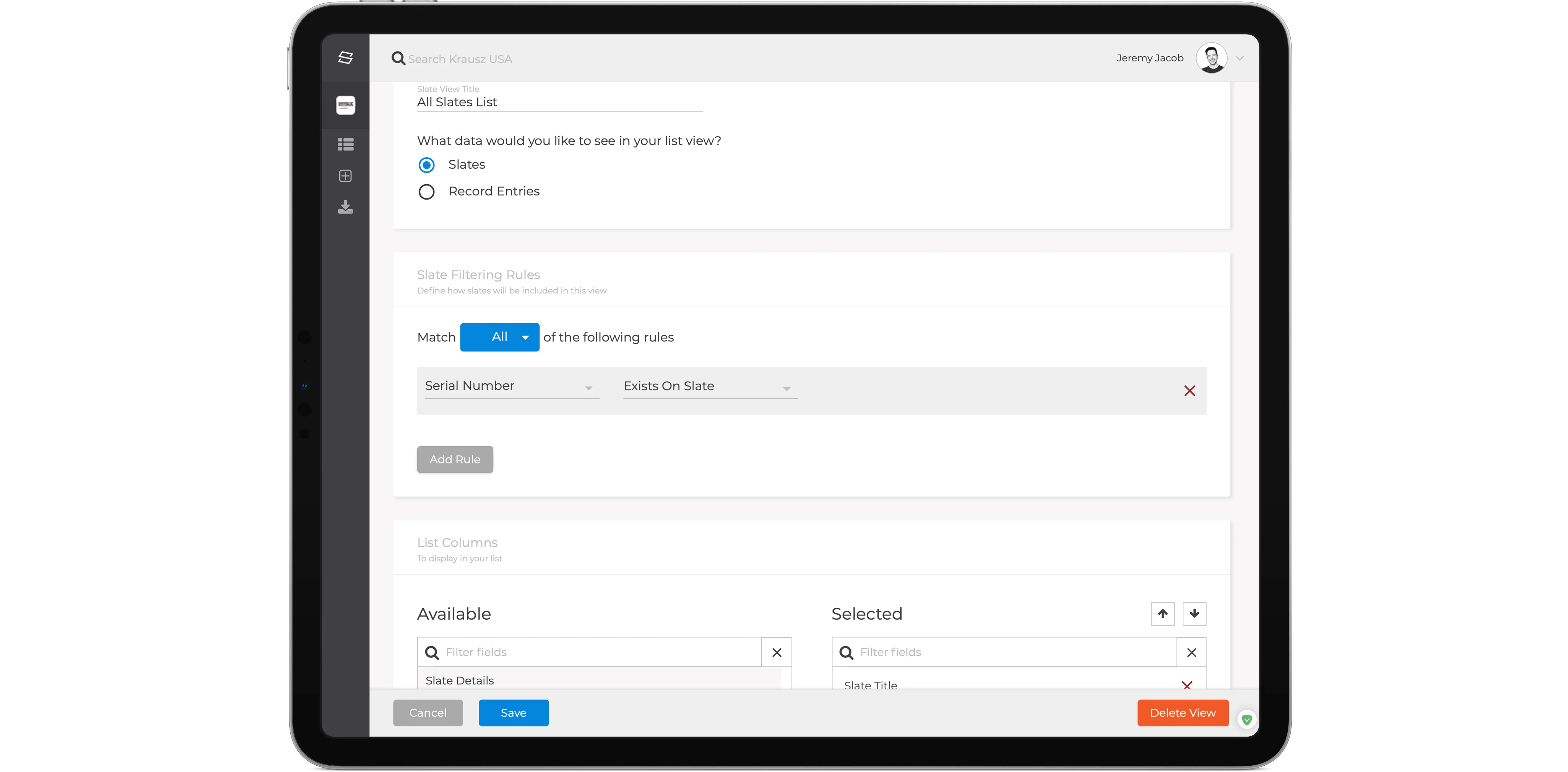The image size is (1568, 772).
Task: Move selected column up
Action: click(1163, 613)
